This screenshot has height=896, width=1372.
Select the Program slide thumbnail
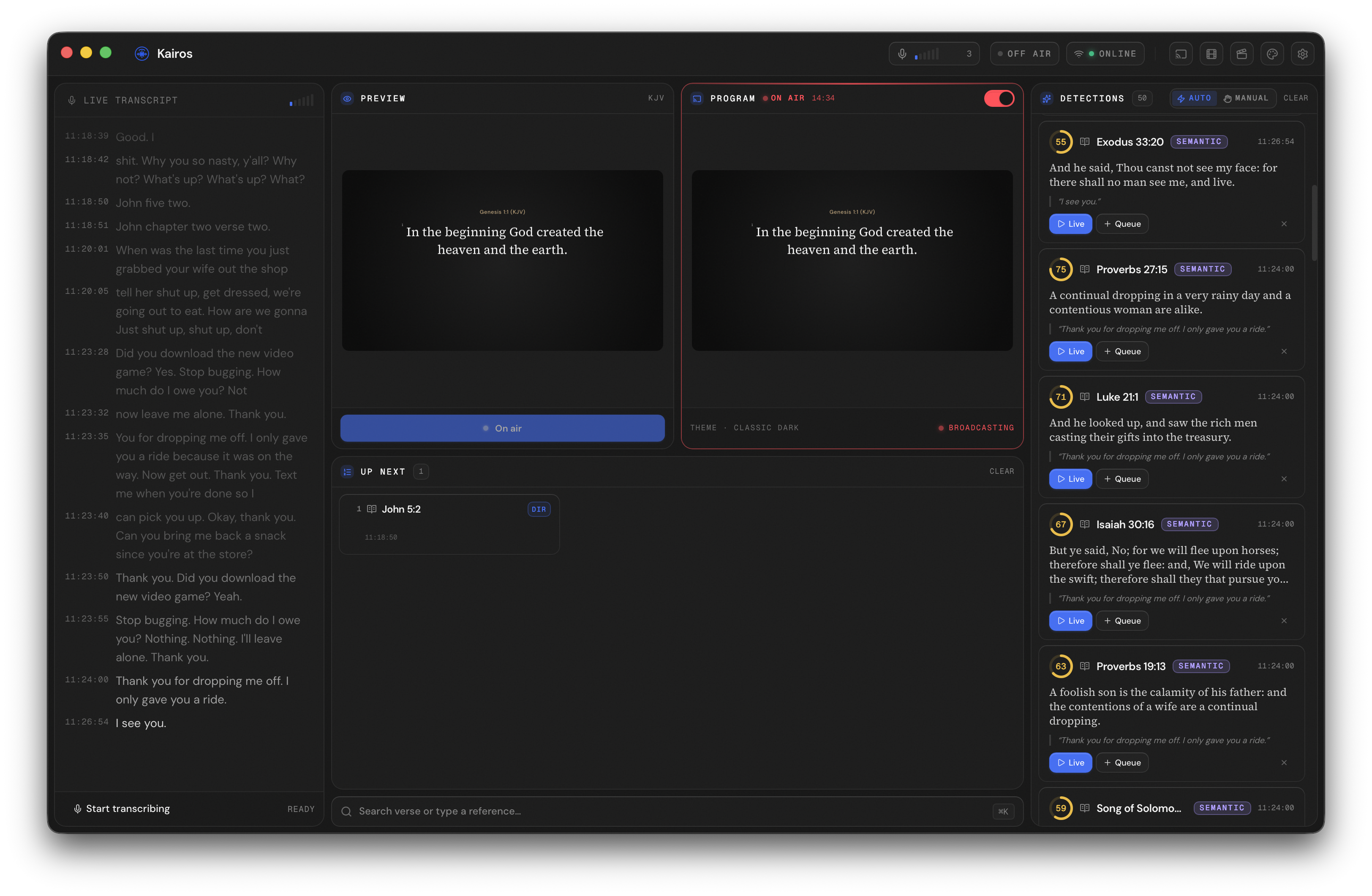tap(852, 261)
